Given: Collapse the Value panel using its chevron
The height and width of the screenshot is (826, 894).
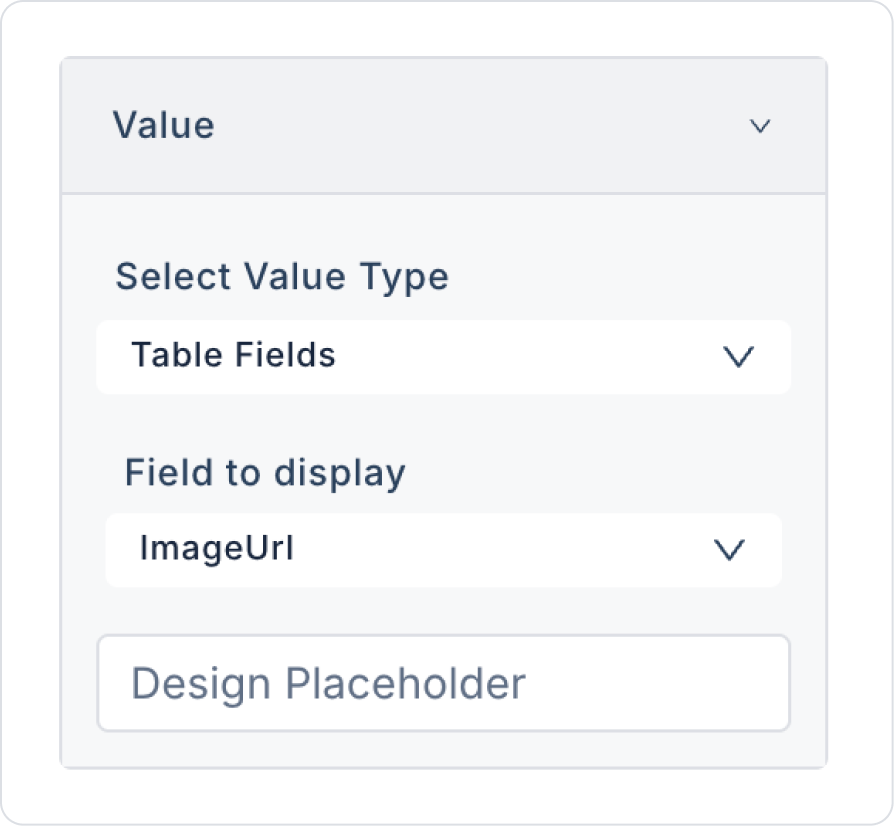Looking at the screenshot, I should [760, 126].
